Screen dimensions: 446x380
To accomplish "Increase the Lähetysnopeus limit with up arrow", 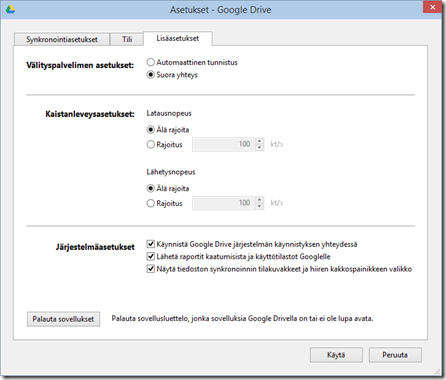I will (259, 199).
